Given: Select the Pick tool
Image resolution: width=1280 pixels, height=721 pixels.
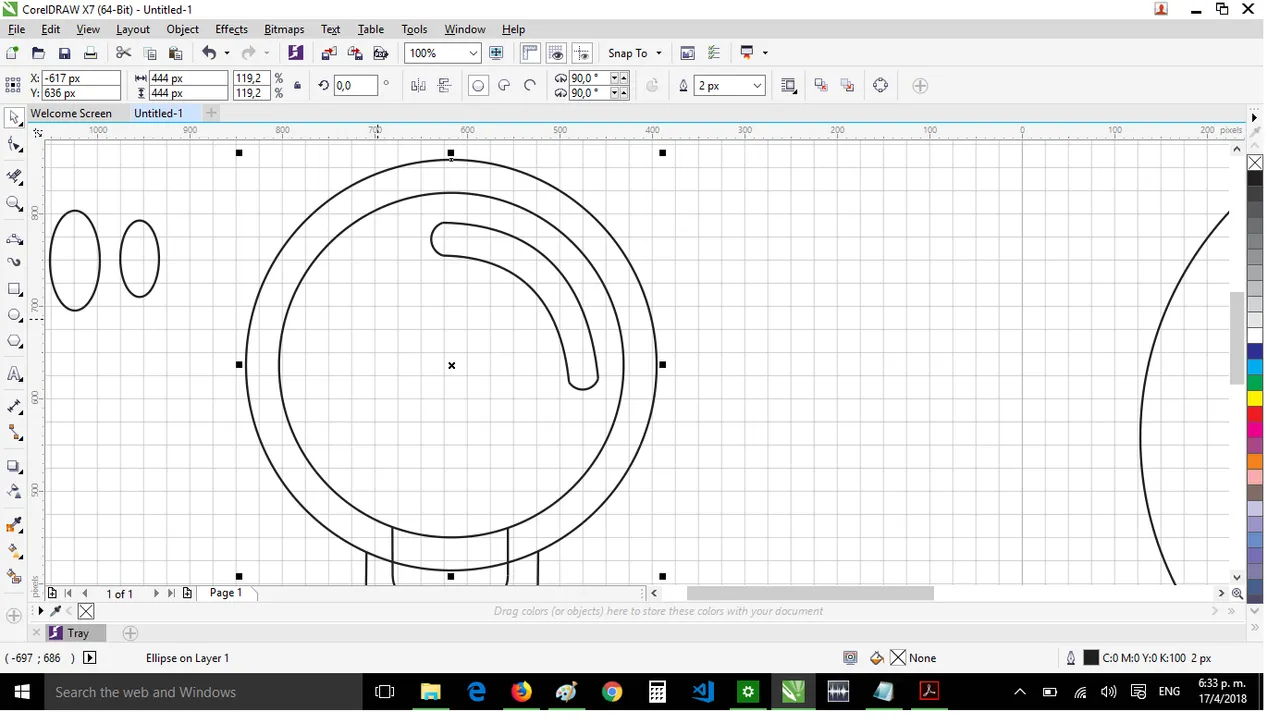Looking at the screenshot, I should point(14,119).
